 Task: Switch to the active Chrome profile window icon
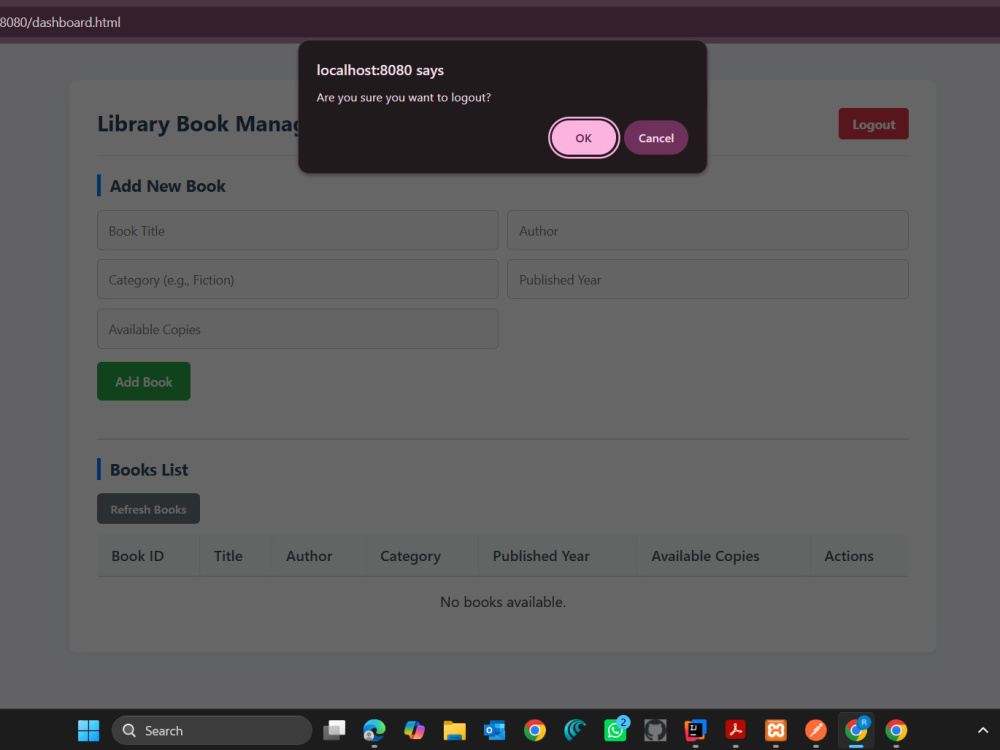click(856, 730)
